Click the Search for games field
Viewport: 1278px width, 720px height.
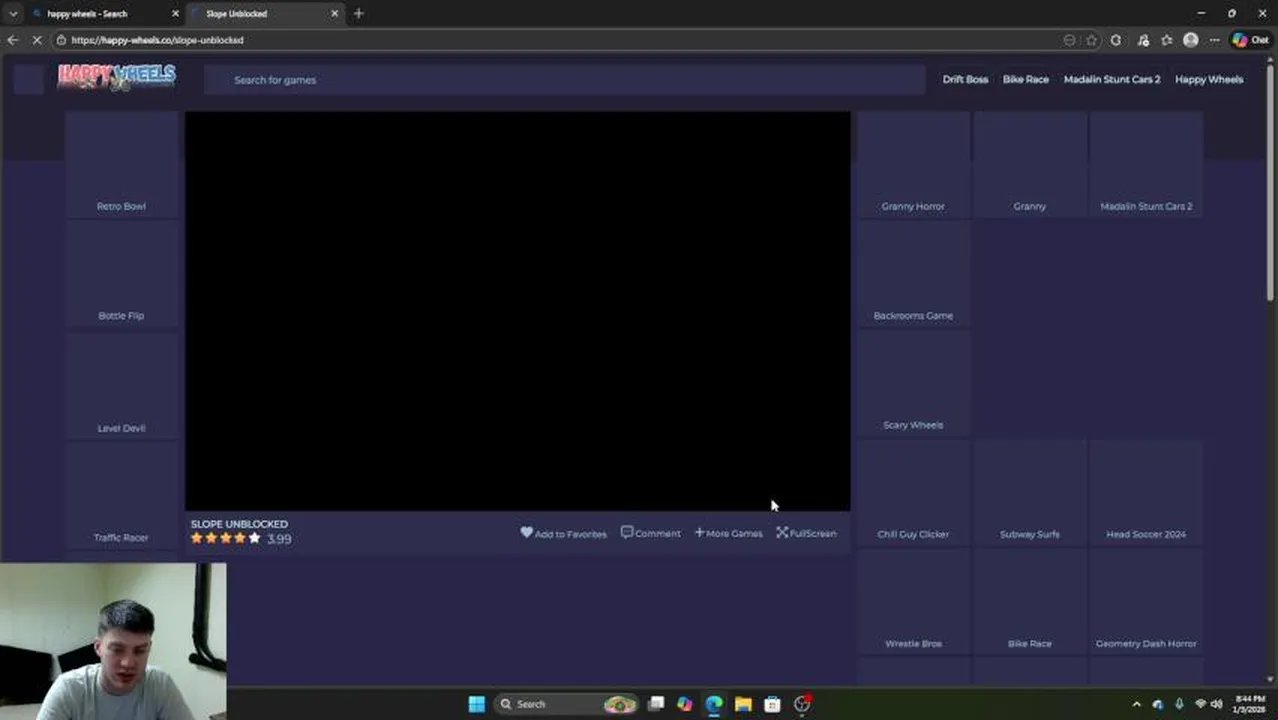click(565, 80)
